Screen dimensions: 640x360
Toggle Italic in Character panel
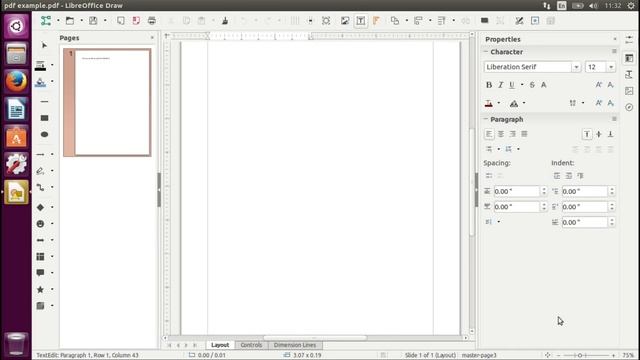pos(500,85)
